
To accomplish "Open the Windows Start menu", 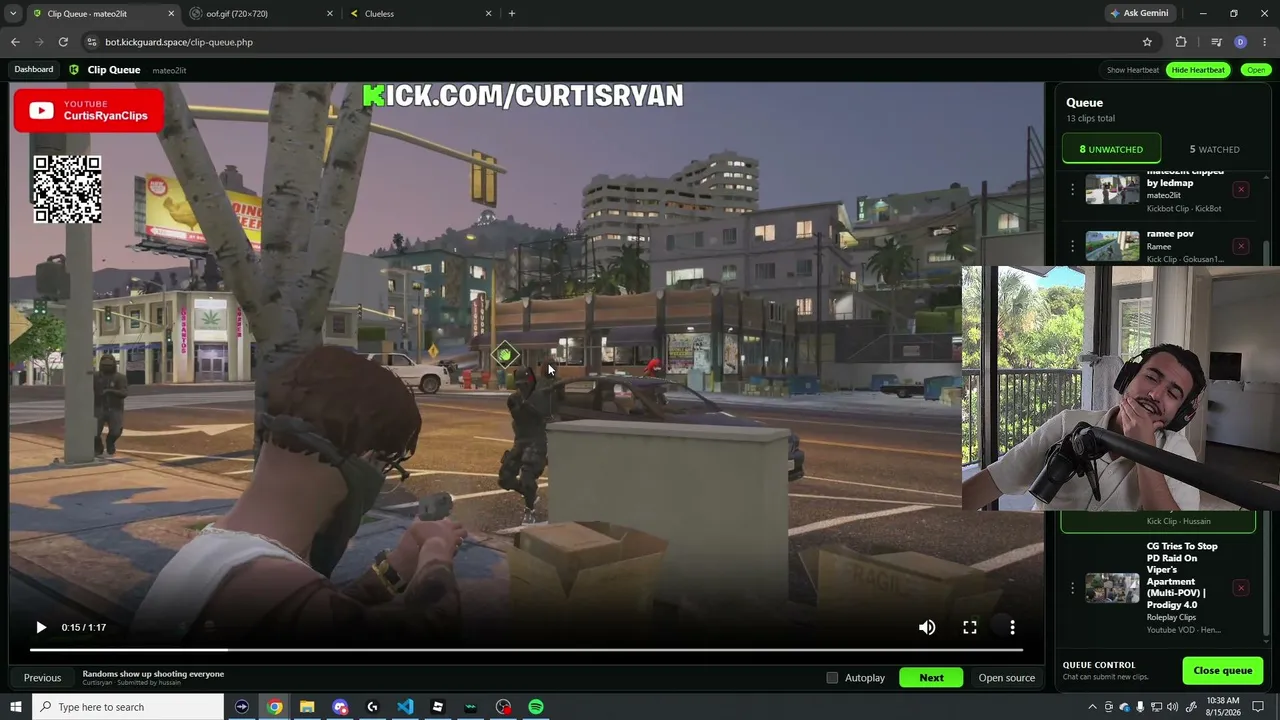I will click(x=16, y=707).
